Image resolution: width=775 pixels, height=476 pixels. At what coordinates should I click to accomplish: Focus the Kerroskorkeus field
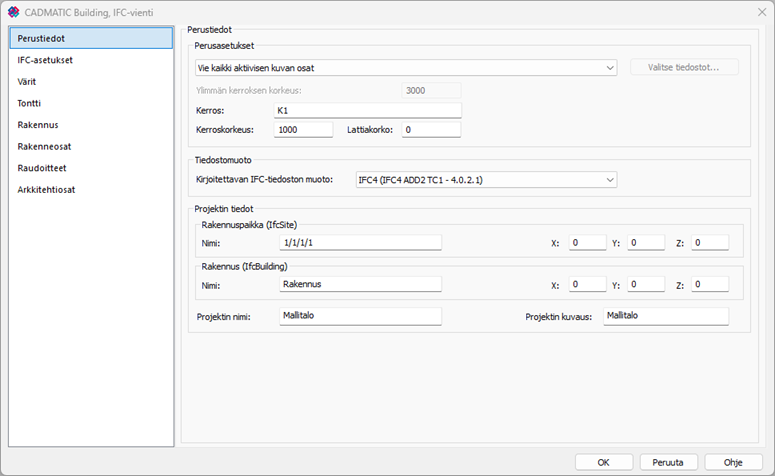point(303,130)
